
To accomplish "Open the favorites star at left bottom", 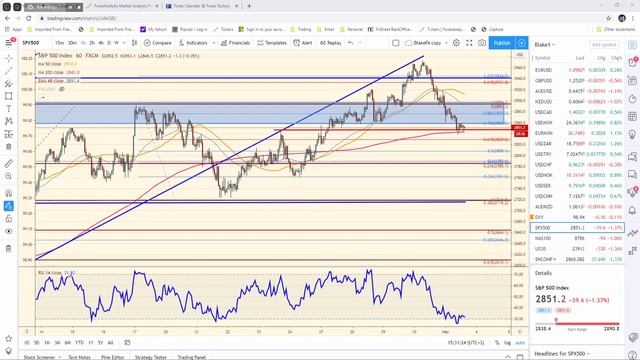I will click(x=9, y=338).
